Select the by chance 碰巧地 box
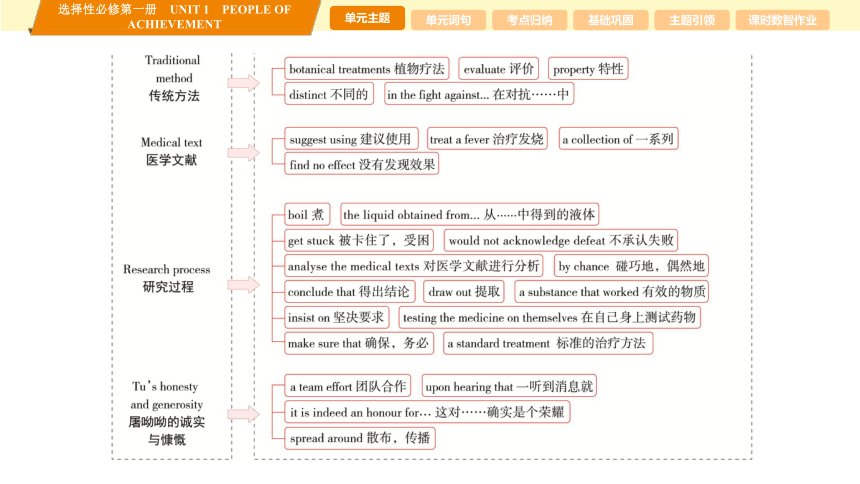860x484 pixels. [x=631, y=266]
